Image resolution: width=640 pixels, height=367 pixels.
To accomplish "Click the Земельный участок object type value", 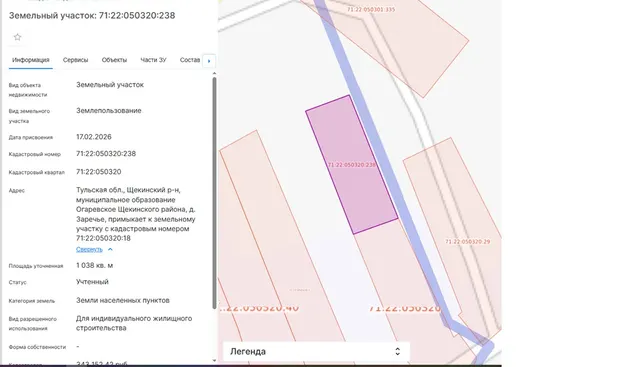I will coord(110,85).
